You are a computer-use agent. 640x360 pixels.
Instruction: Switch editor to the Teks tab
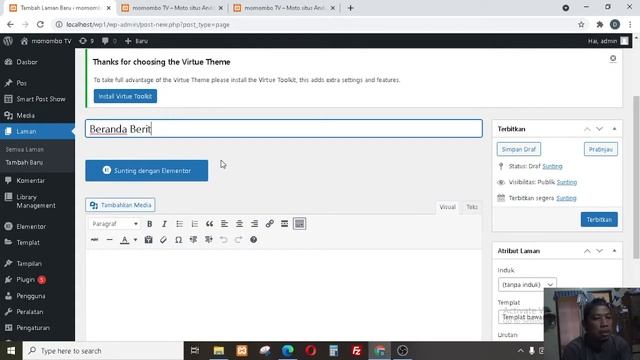click(x=472, y=207)
